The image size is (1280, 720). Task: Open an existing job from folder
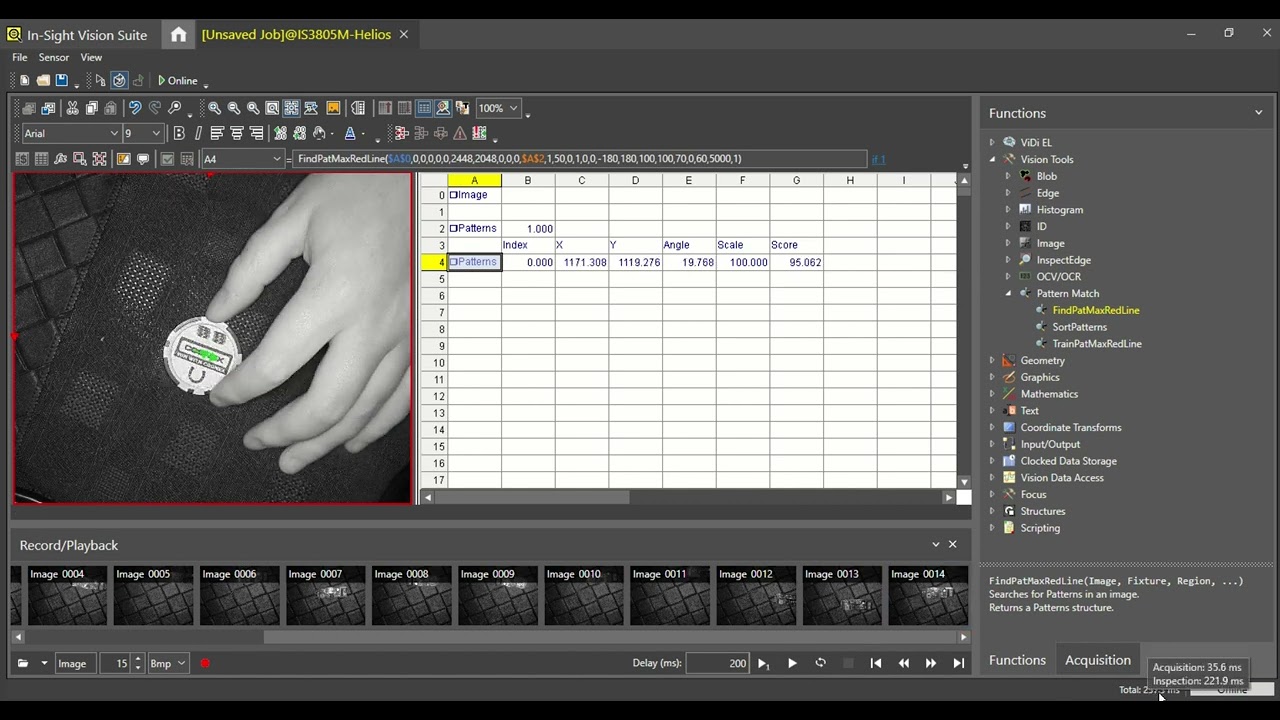pyautogui.click(x=43, y=81)
